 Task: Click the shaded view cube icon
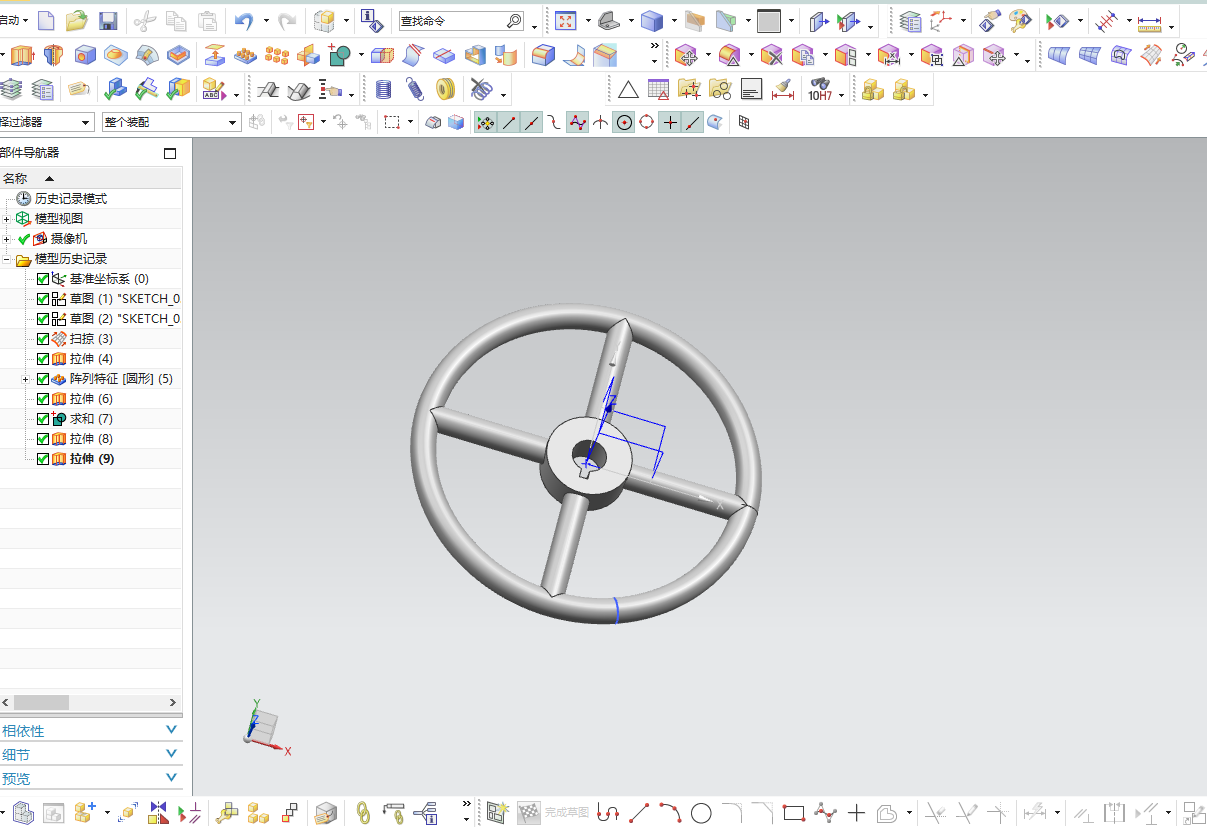(x=652, y=20)
